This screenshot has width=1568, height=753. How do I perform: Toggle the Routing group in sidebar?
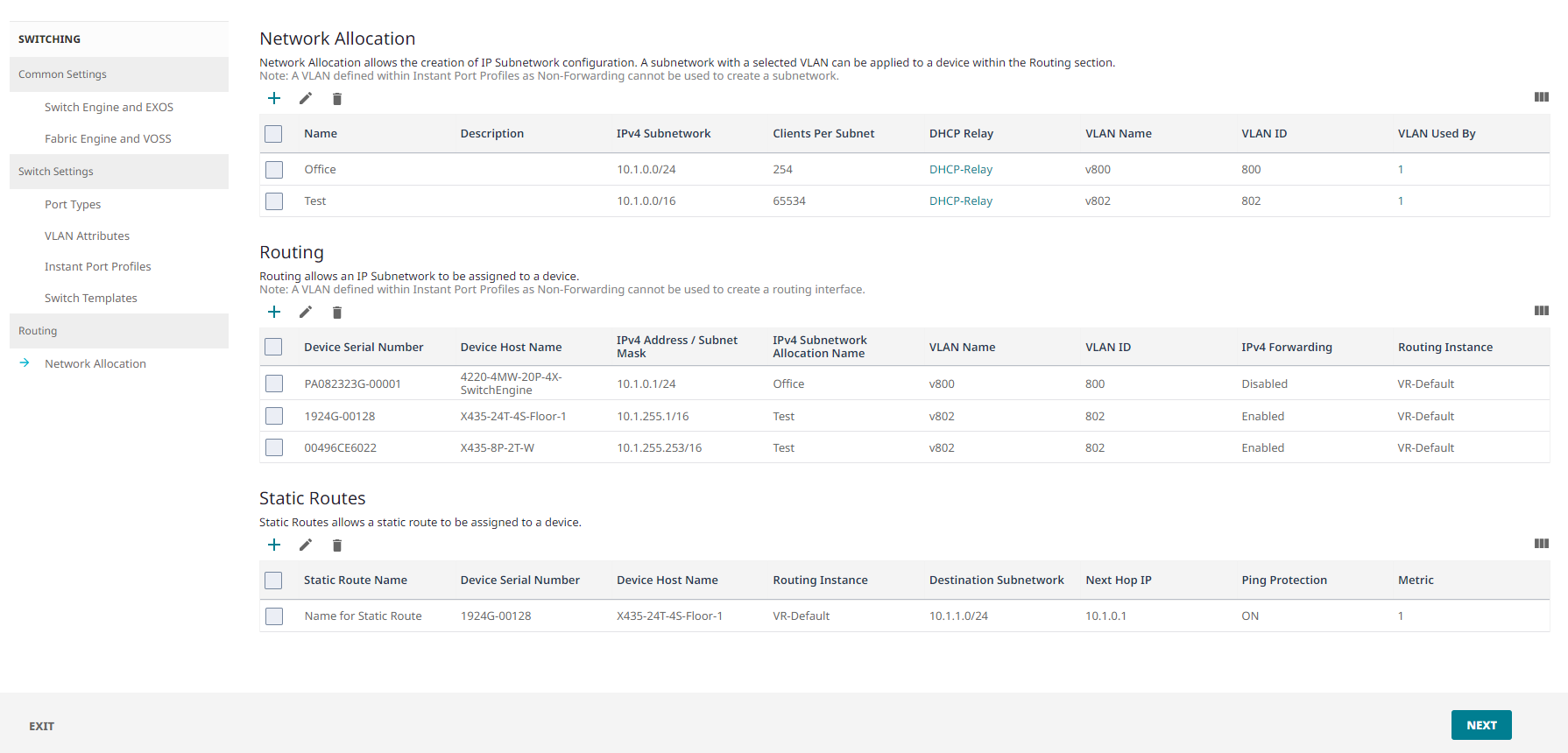(118, 331)
